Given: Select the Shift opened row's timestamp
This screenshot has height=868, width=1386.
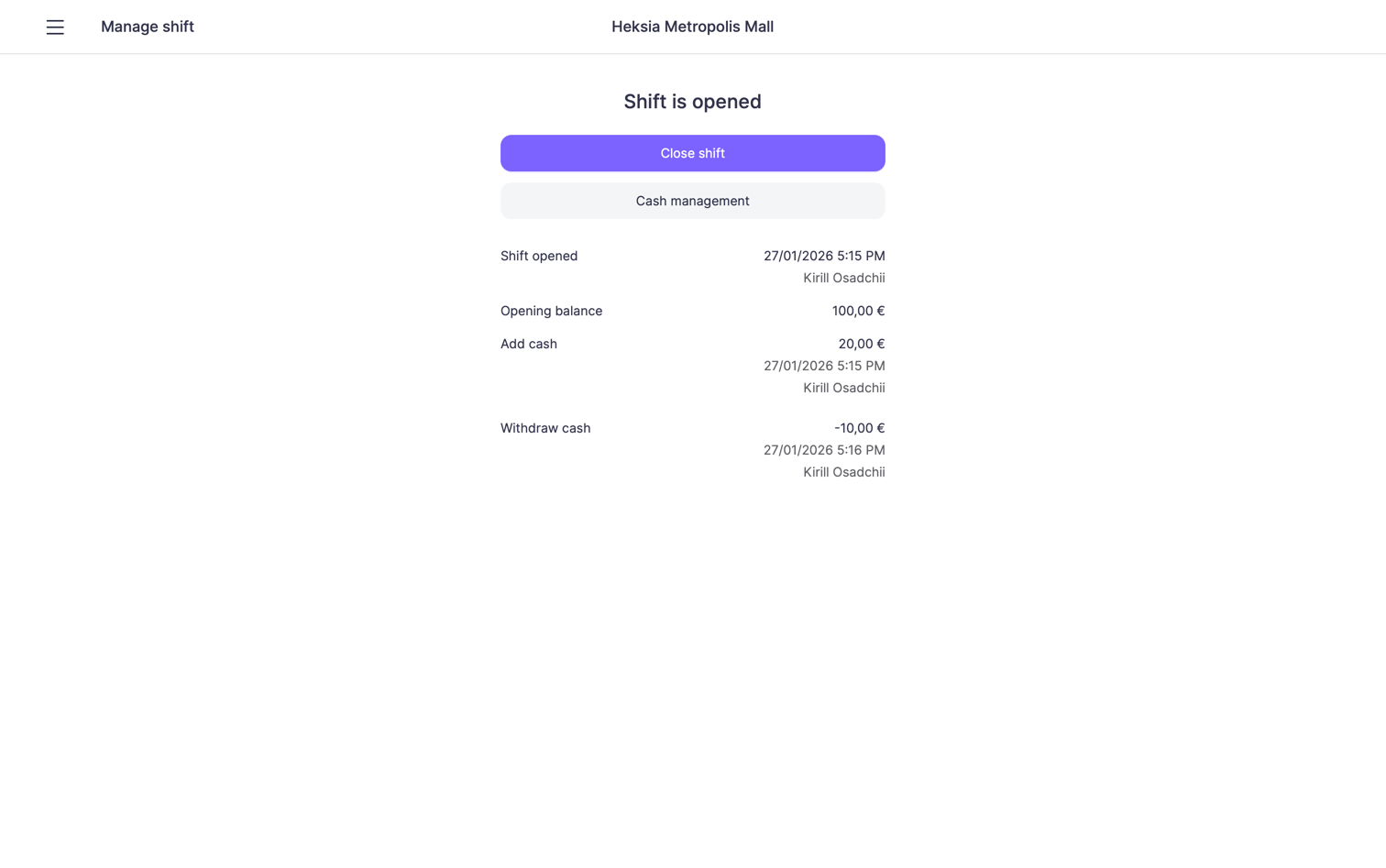Looking at the screenshot, I should click(x=823, y=256).
